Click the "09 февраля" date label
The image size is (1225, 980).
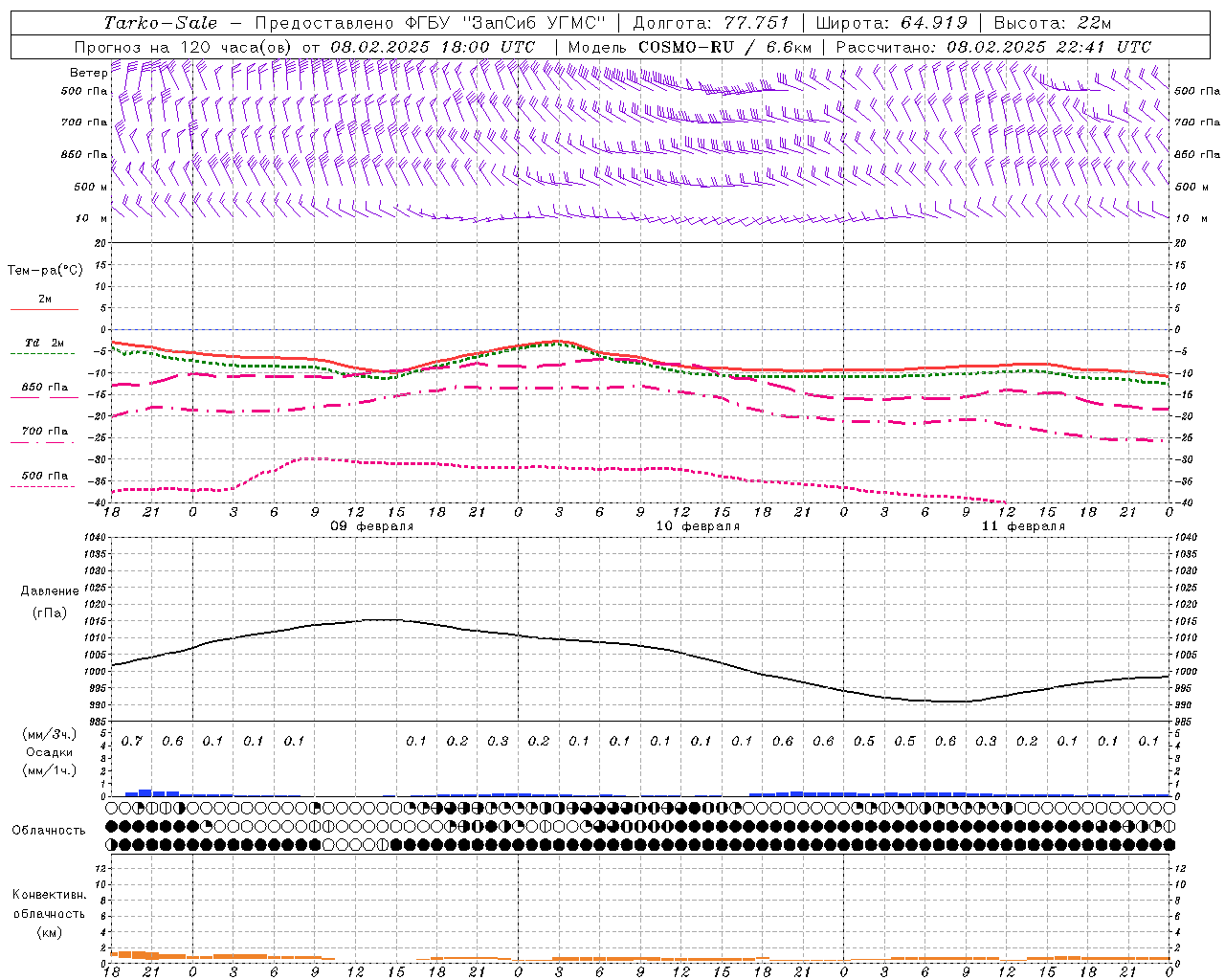372,526
